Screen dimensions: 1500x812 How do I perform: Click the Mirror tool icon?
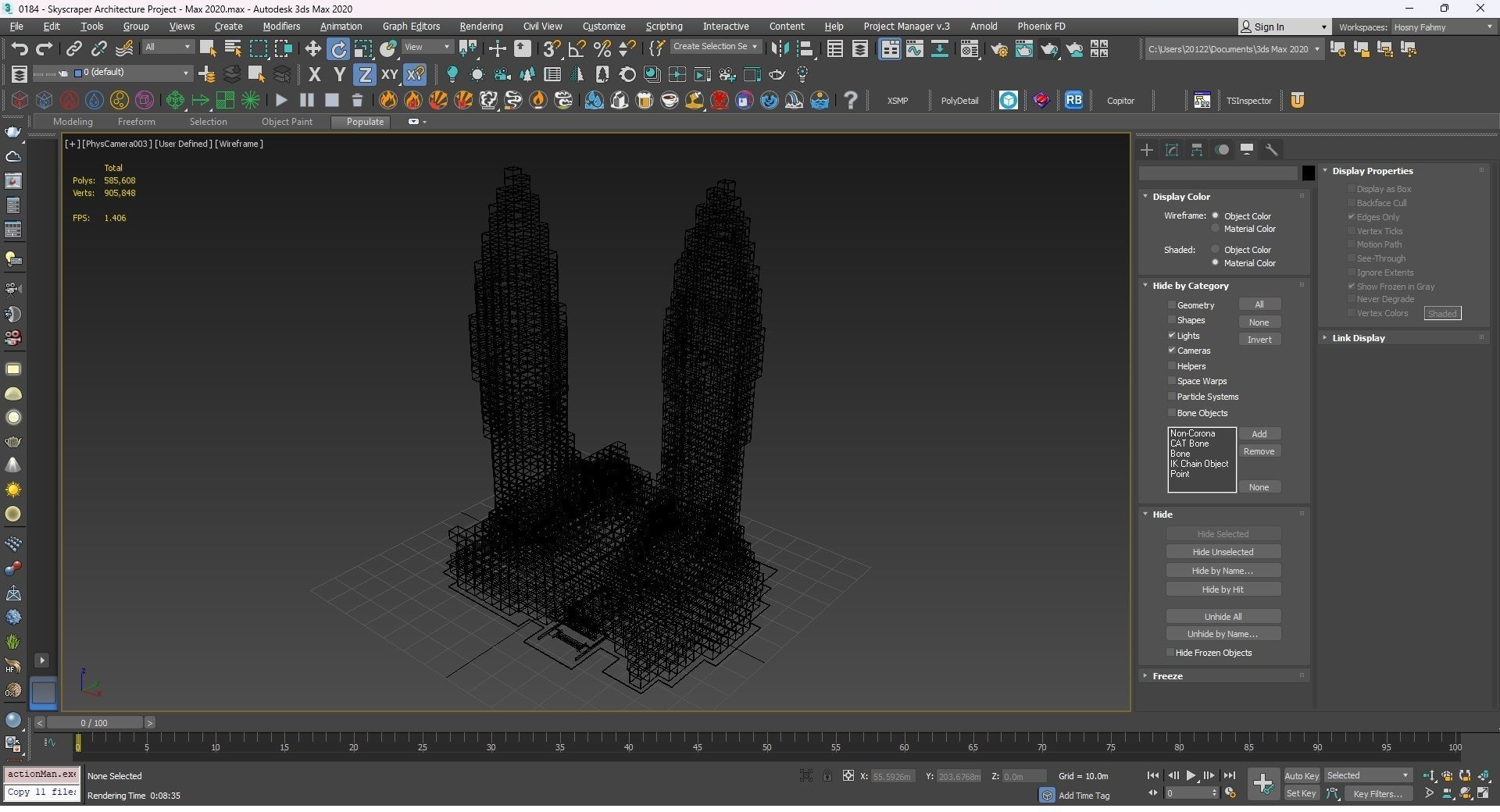click(x=779, y=49)
